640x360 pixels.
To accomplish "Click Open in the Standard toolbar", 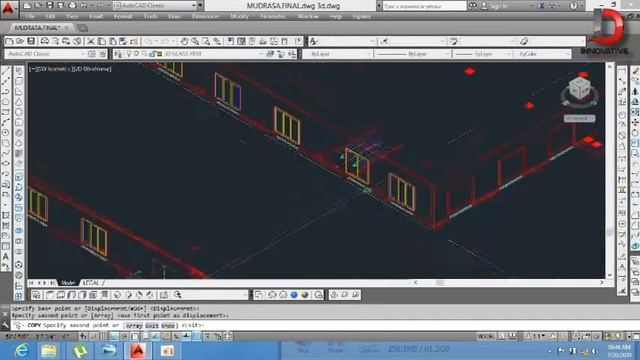I will pos(20,41).
